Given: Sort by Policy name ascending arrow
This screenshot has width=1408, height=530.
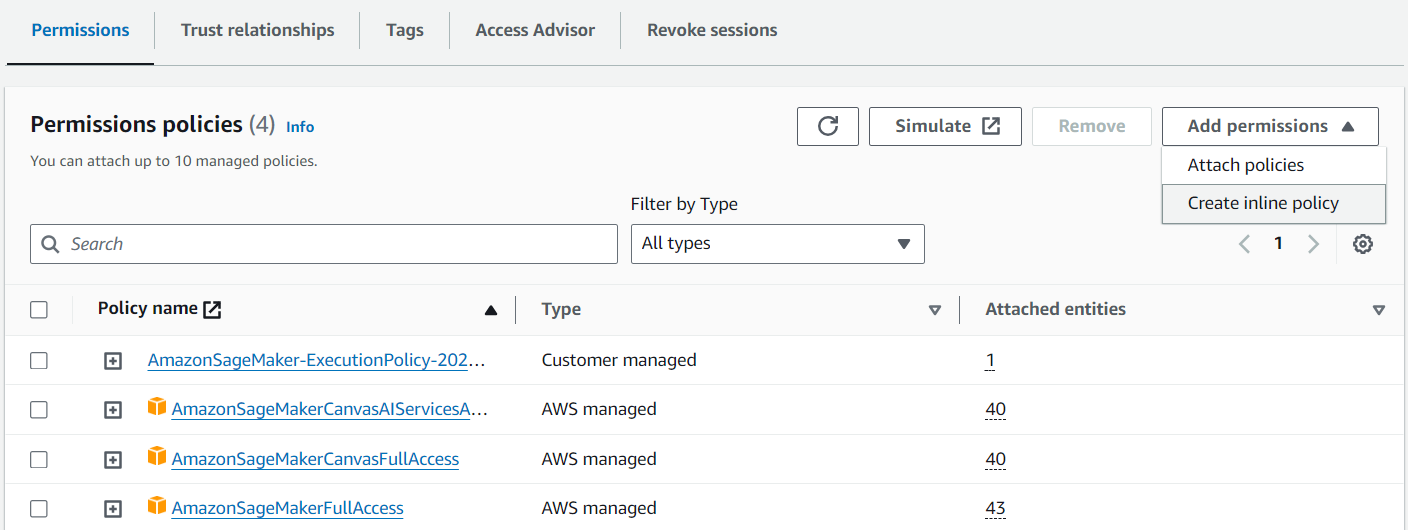Looking at the screenshot, I should click(490, 310).
